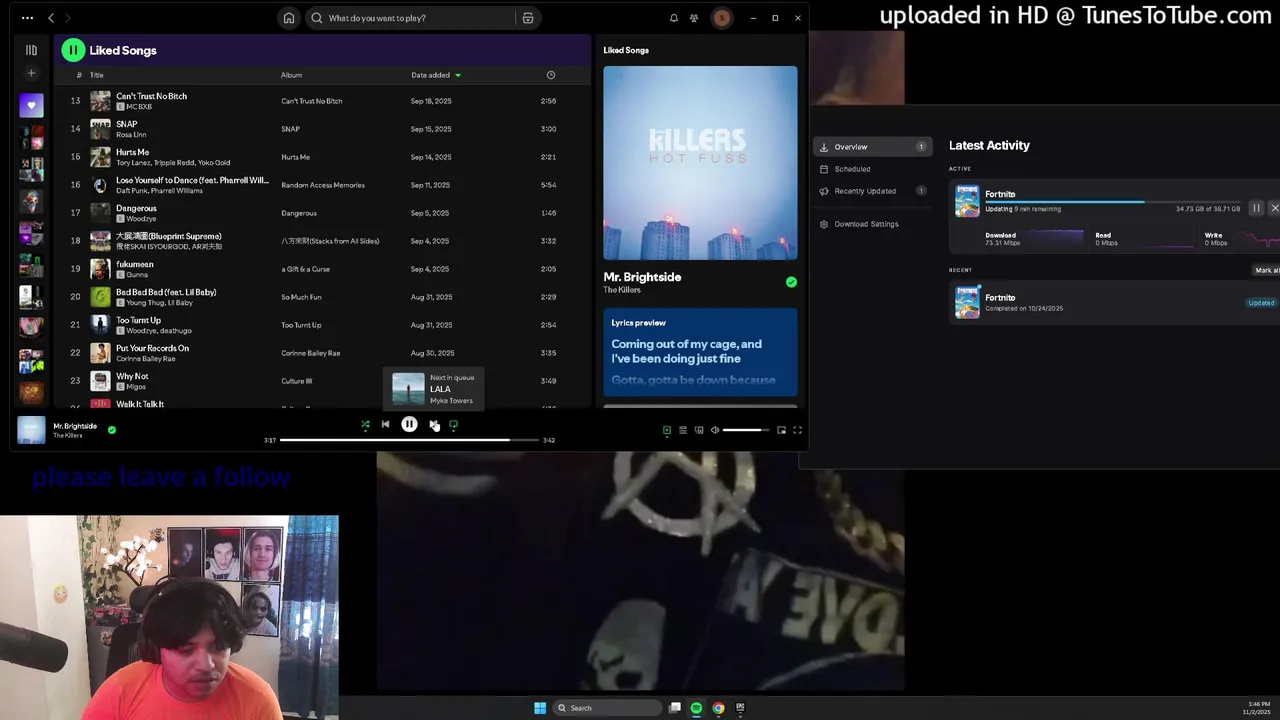
Task: Open Overview tab in downloads window
Action: (871, 147)
